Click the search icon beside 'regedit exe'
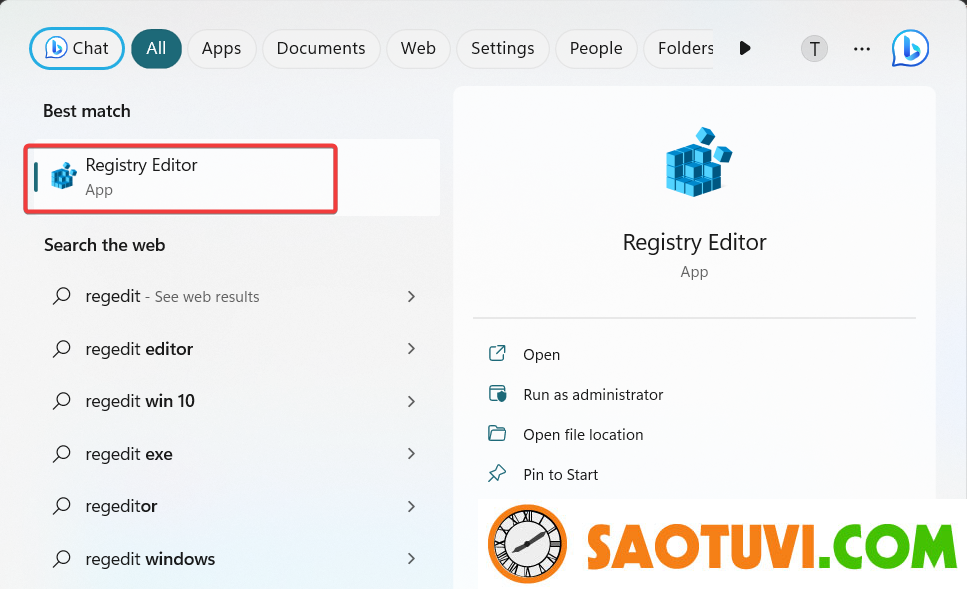Image resolution: width=967 pixels, height=589 pixels. click(x=62, y=454)
